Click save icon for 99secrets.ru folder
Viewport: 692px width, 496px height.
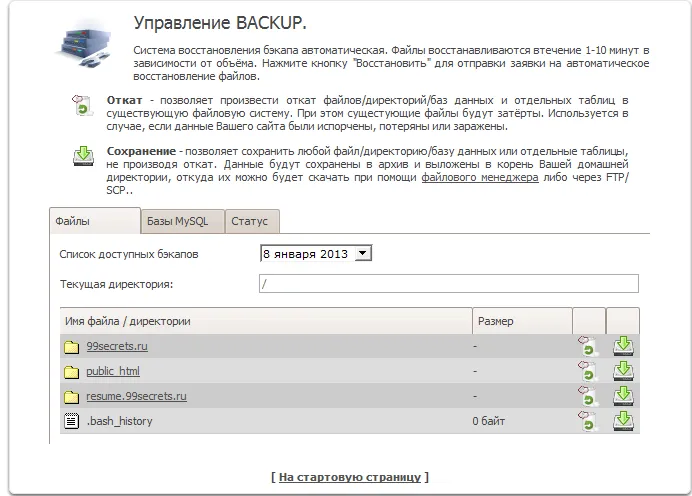pos(624,346)
